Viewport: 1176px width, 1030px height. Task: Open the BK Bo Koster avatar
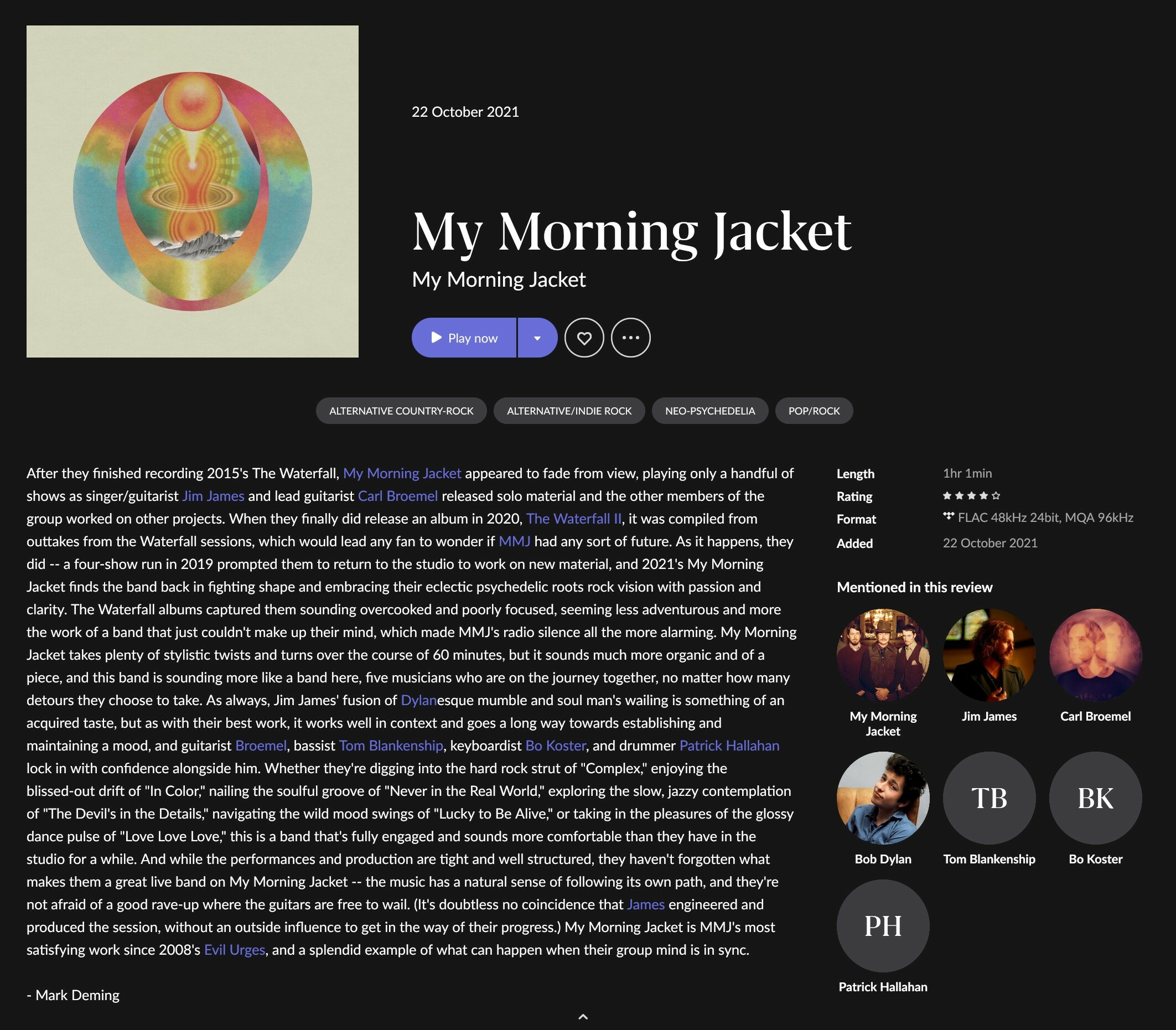tap(1096, 798)
